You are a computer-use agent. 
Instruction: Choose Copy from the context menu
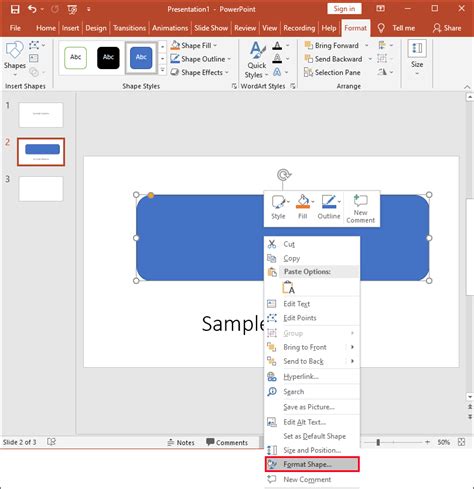coord(312,258)
